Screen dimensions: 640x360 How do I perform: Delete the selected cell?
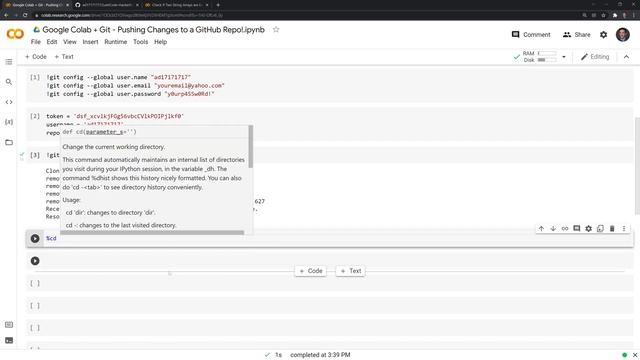(612, 229)
